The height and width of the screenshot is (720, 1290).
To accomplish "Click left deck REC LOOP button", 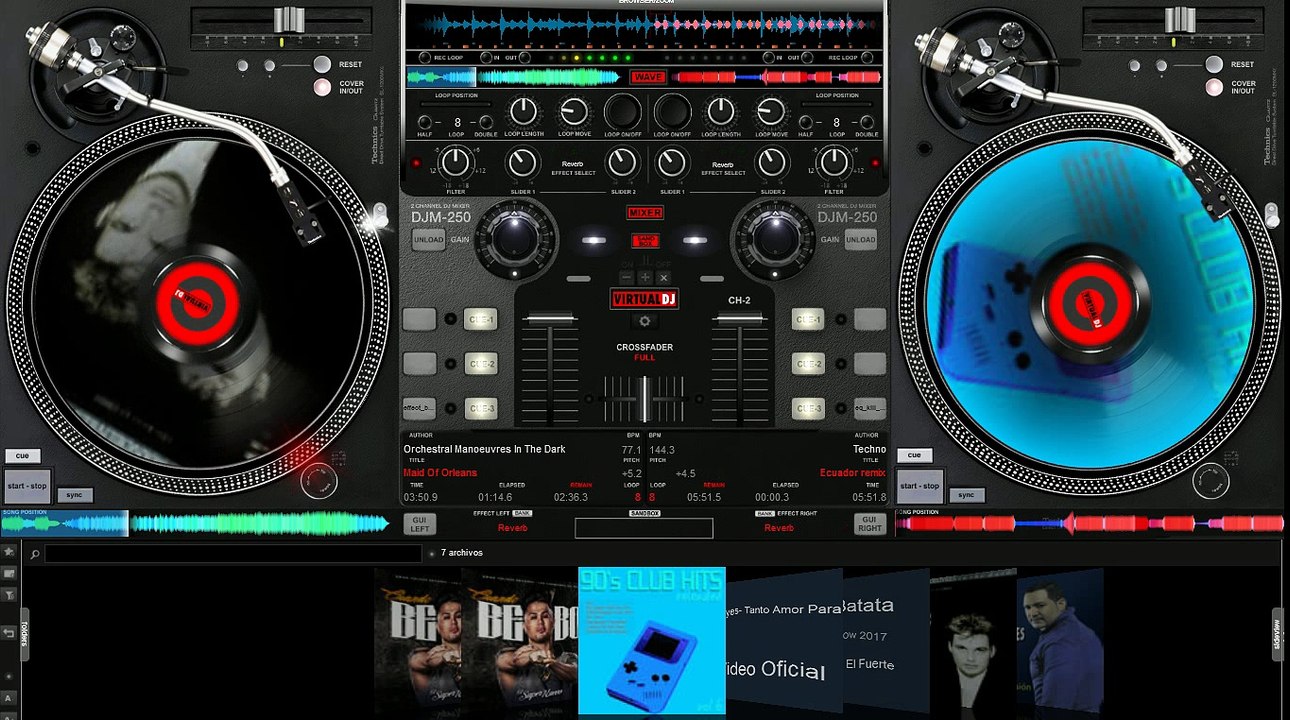I will 424,57.
